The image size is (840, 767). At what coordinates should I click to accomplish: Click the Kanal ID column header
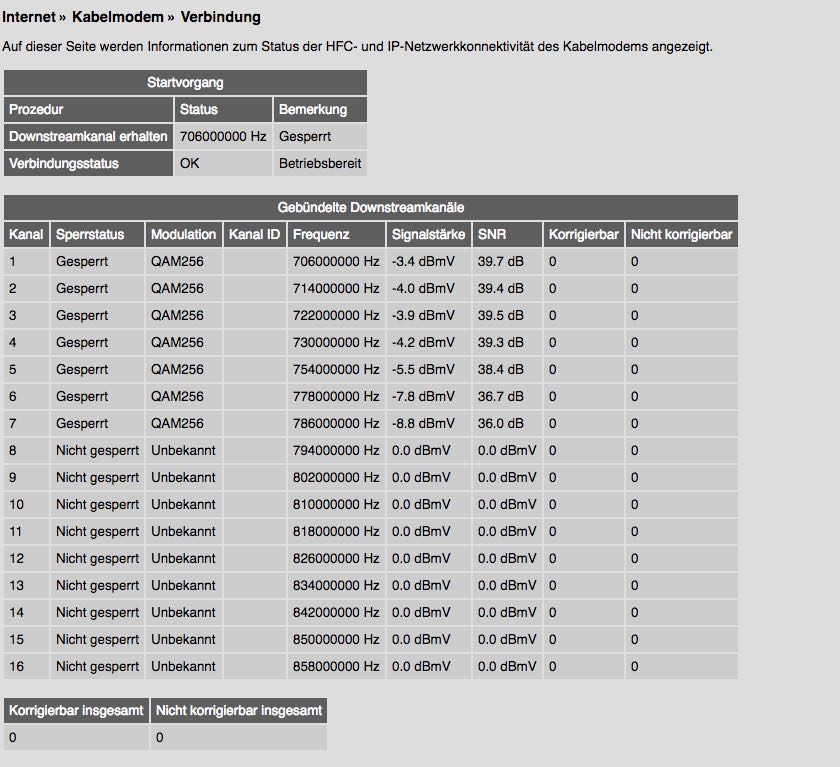254,234
